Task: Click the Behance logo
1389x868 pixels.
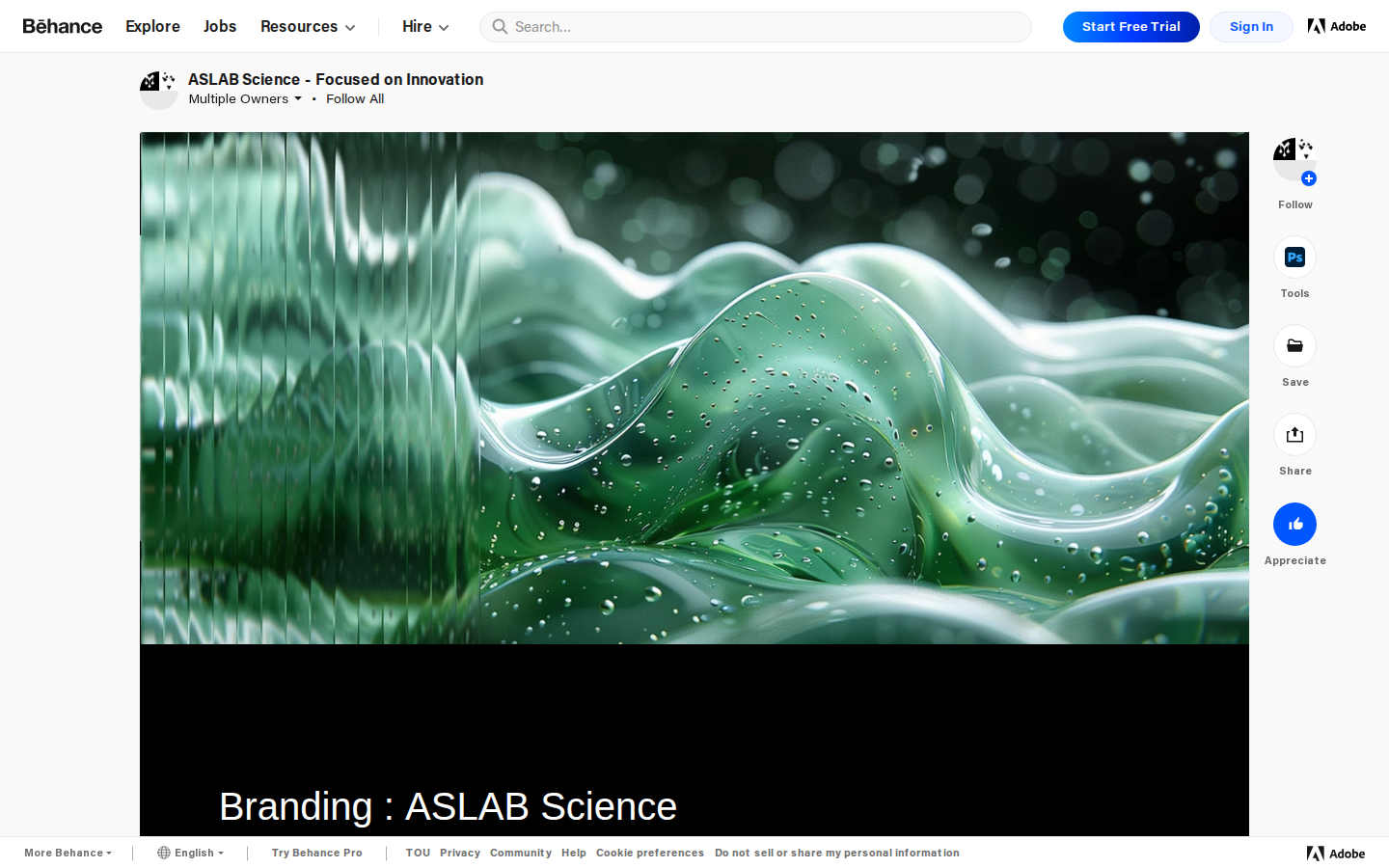Action: (x=62, y=26)
